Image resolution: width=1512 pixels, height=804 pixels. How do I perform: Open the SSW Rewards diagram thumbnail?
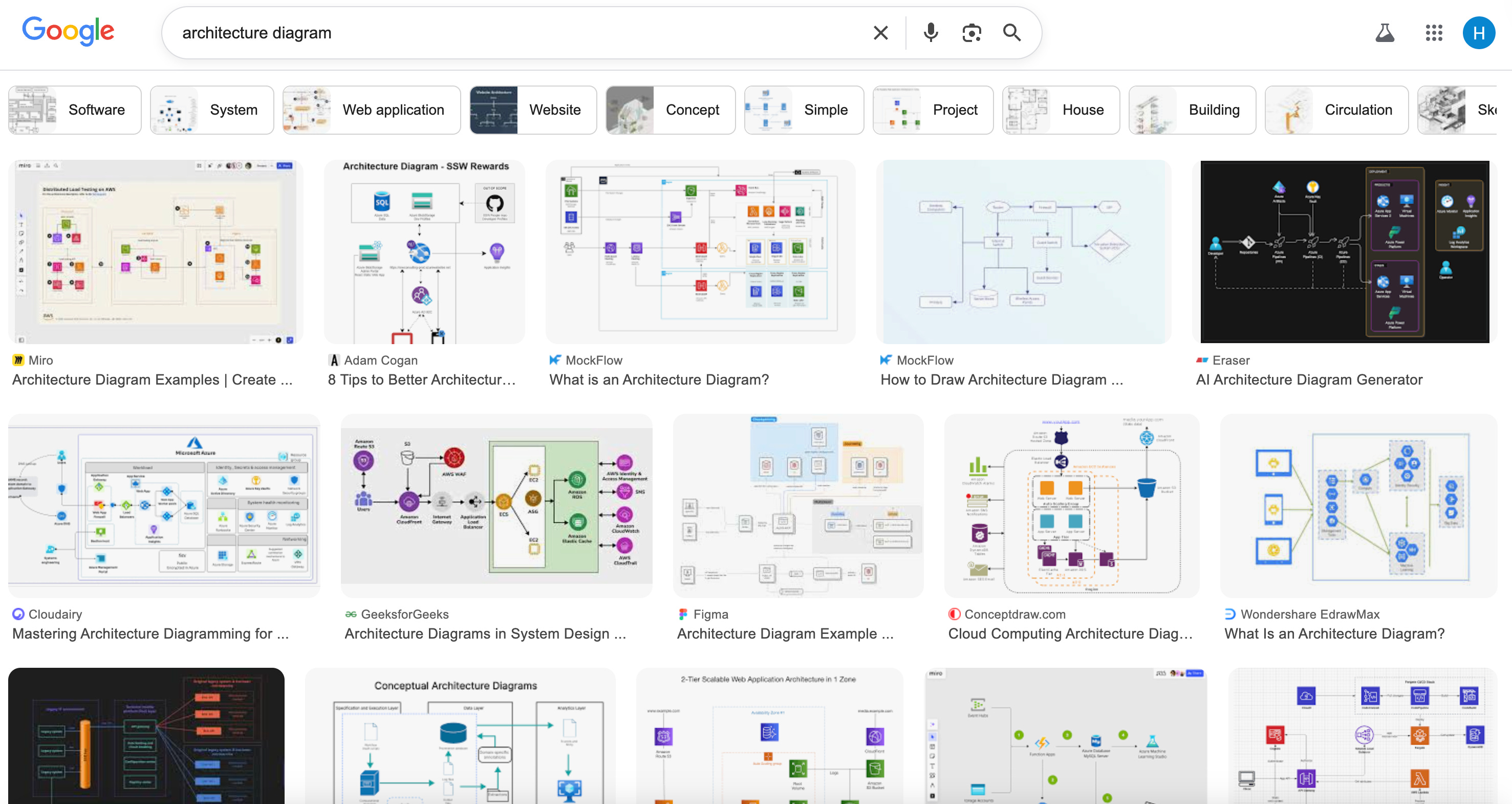424,252
